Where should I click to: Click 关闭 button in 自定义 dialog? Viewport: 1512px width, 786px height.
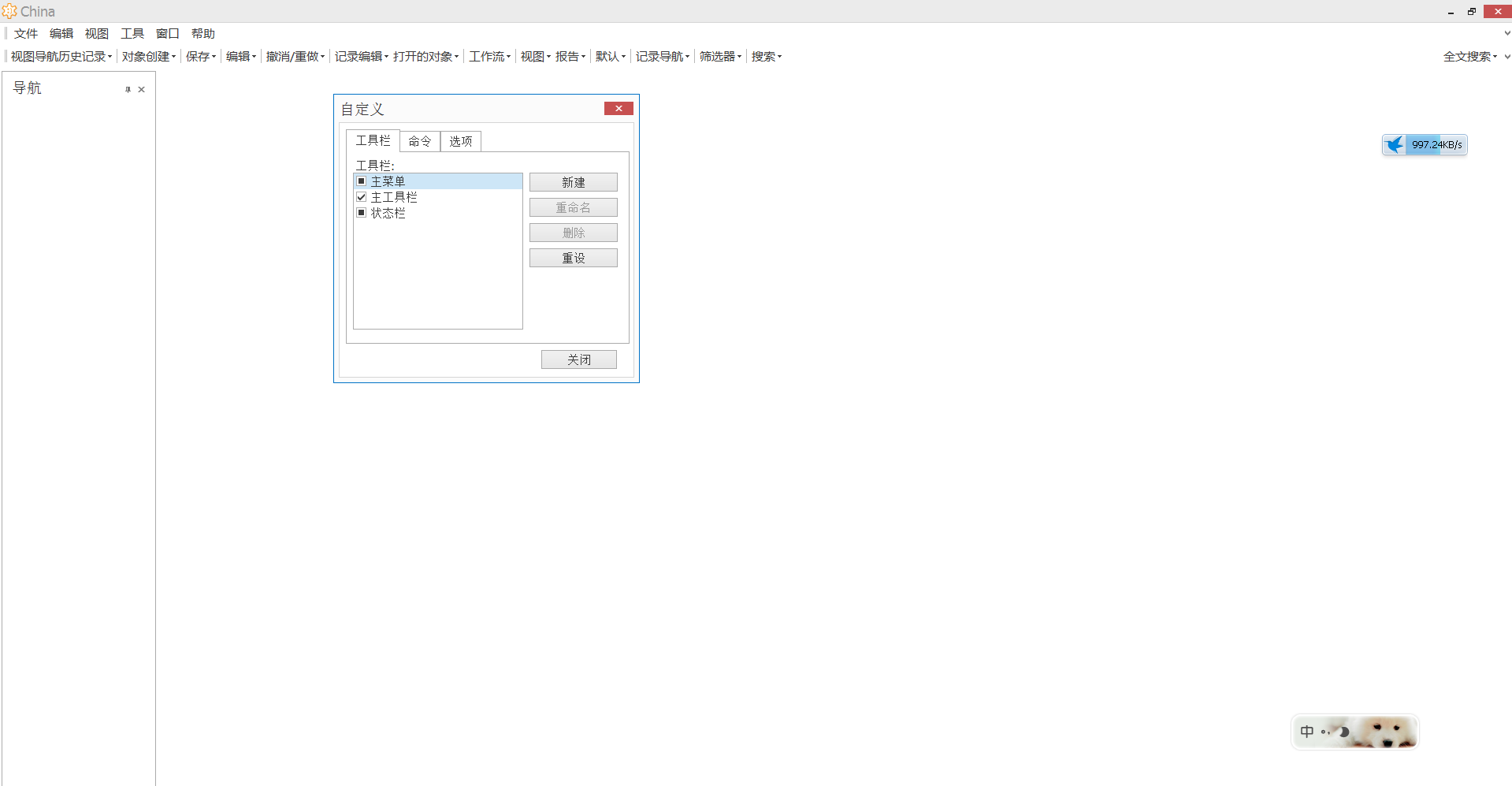(x=578, y=359)
